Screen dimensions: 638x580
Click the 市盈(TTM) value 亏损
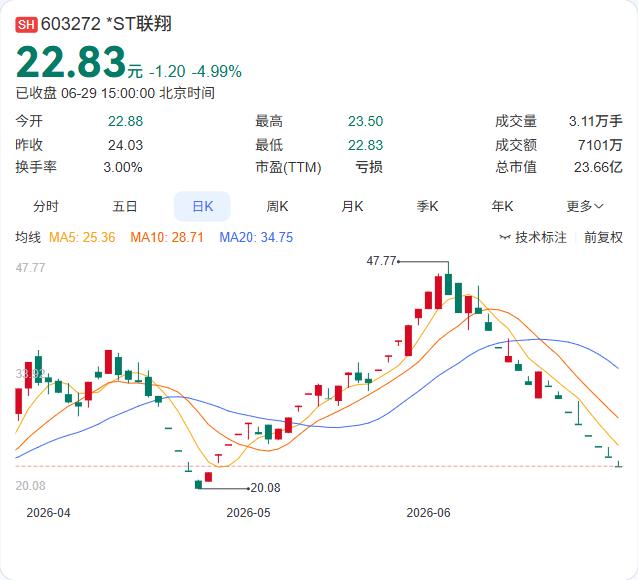click(369, 167)
